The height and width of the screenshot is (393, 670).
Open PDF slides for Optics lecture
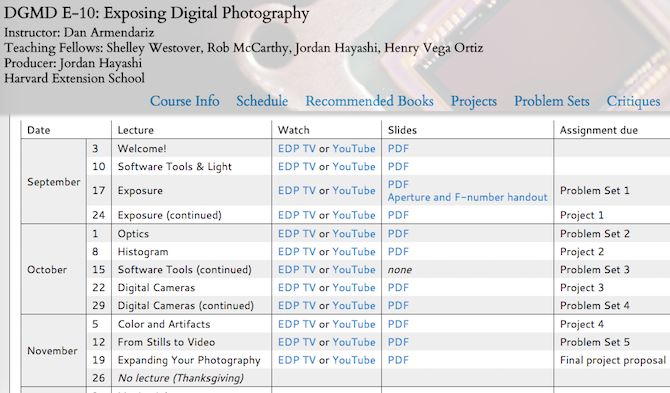(398, 234)
